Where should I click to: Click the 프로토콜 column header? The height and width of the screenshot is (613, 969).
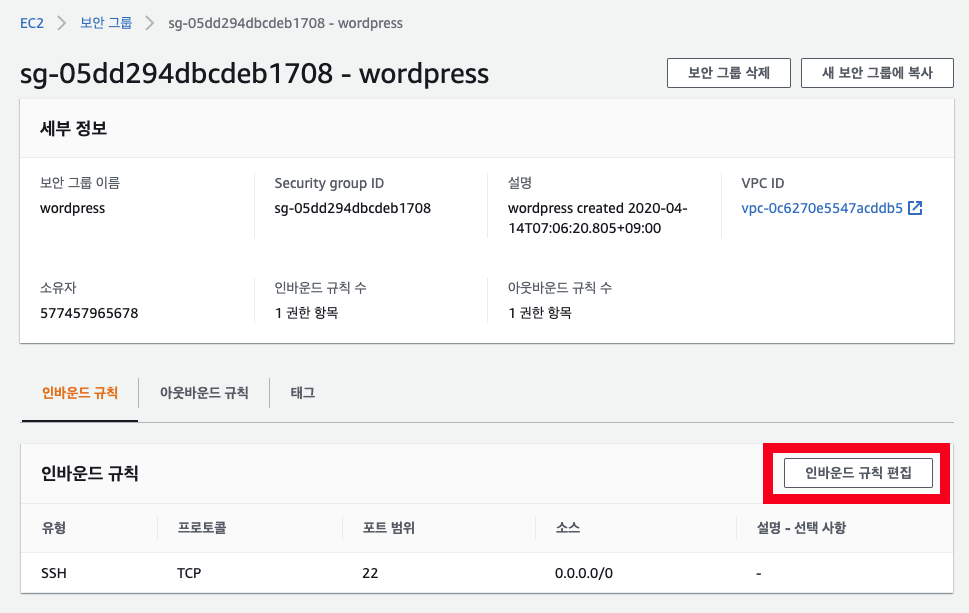click(x=201, y=528)
